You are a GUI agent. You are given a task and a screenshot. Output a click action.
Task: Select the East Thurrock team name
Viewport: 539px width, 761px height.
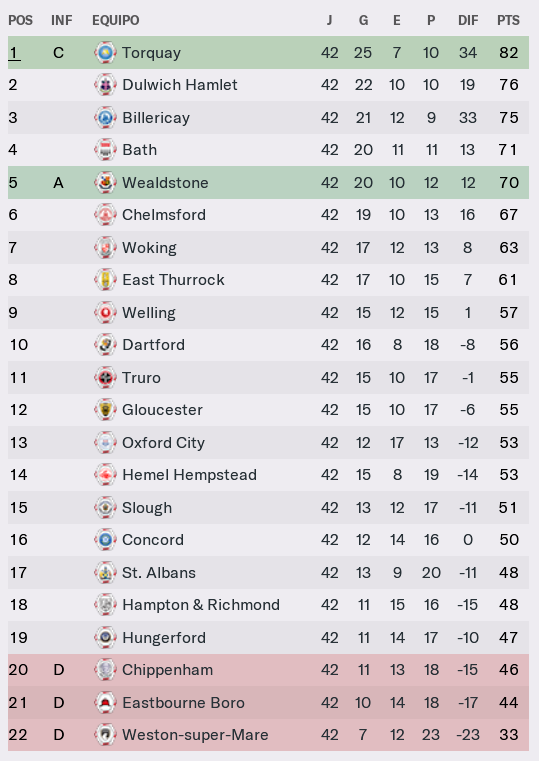[173, 280]
